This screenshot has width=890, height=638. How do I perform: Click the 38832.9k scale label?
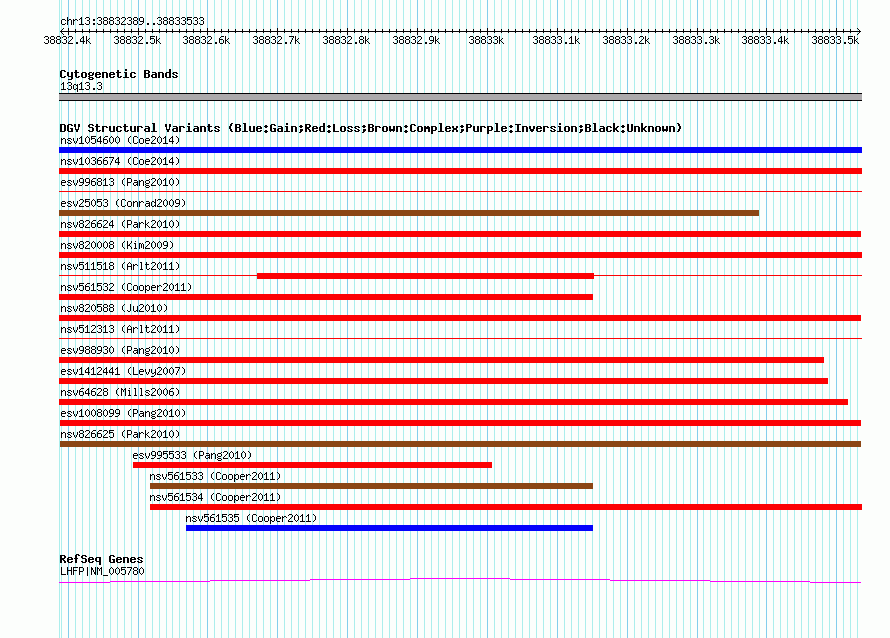click(x=416, y=40)
